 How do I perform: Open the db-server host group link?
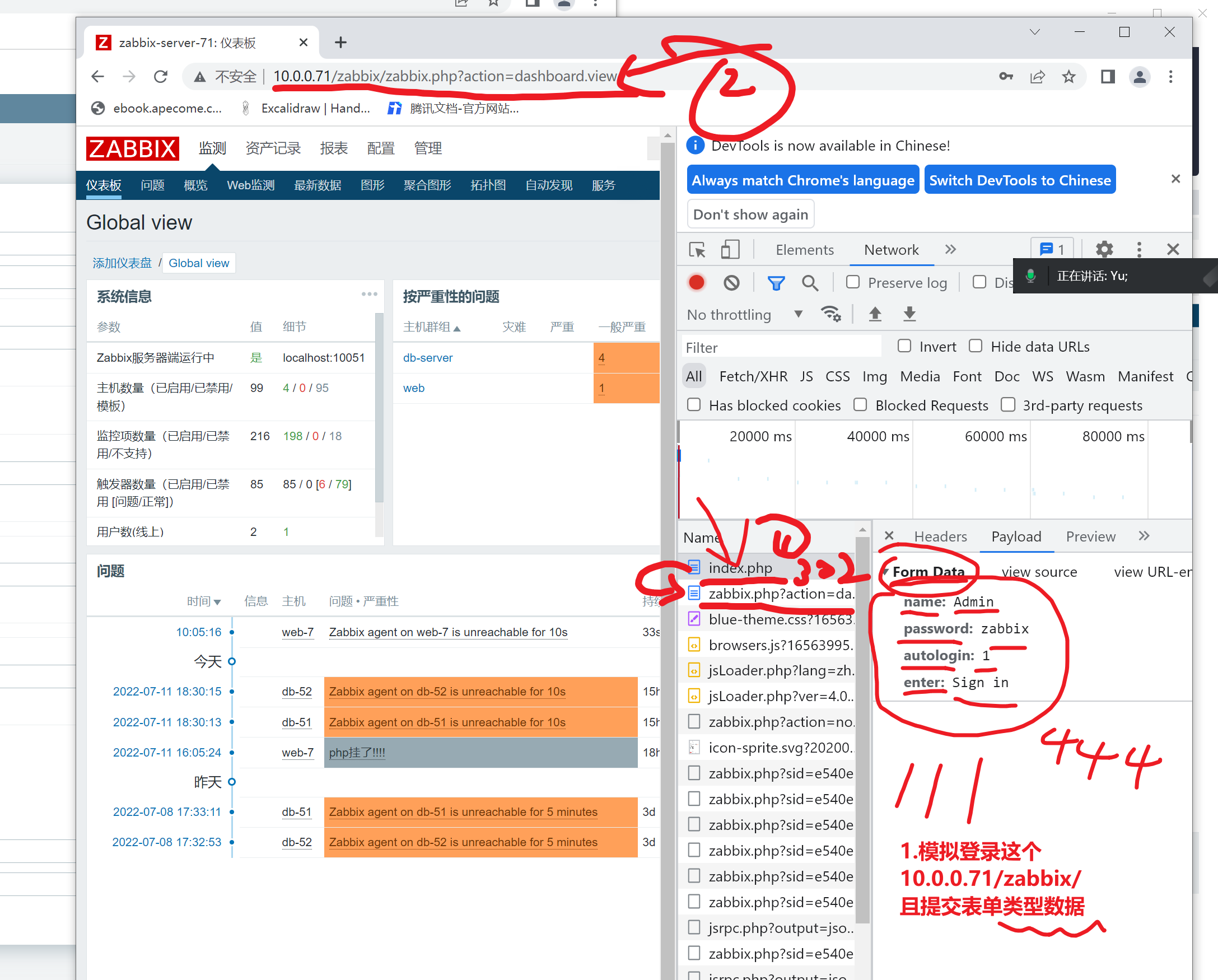(x=428, y=357)
